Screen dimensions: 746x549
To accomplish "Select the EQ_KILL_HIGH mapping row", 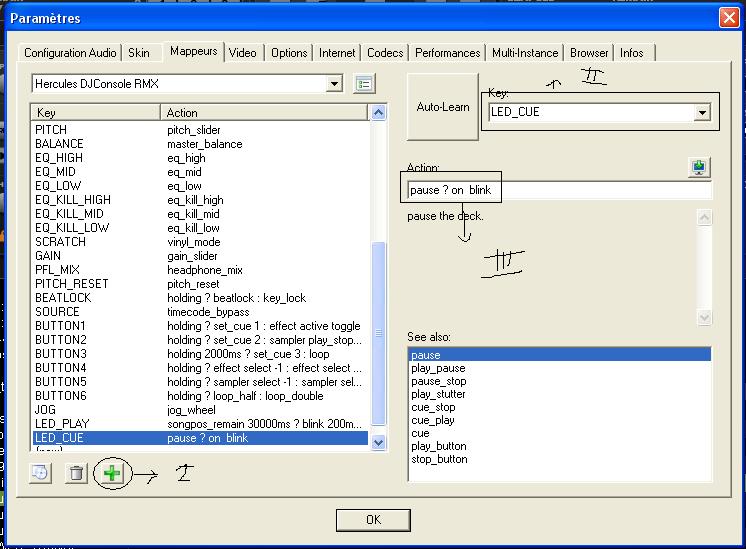I will [x=200, y=200].
